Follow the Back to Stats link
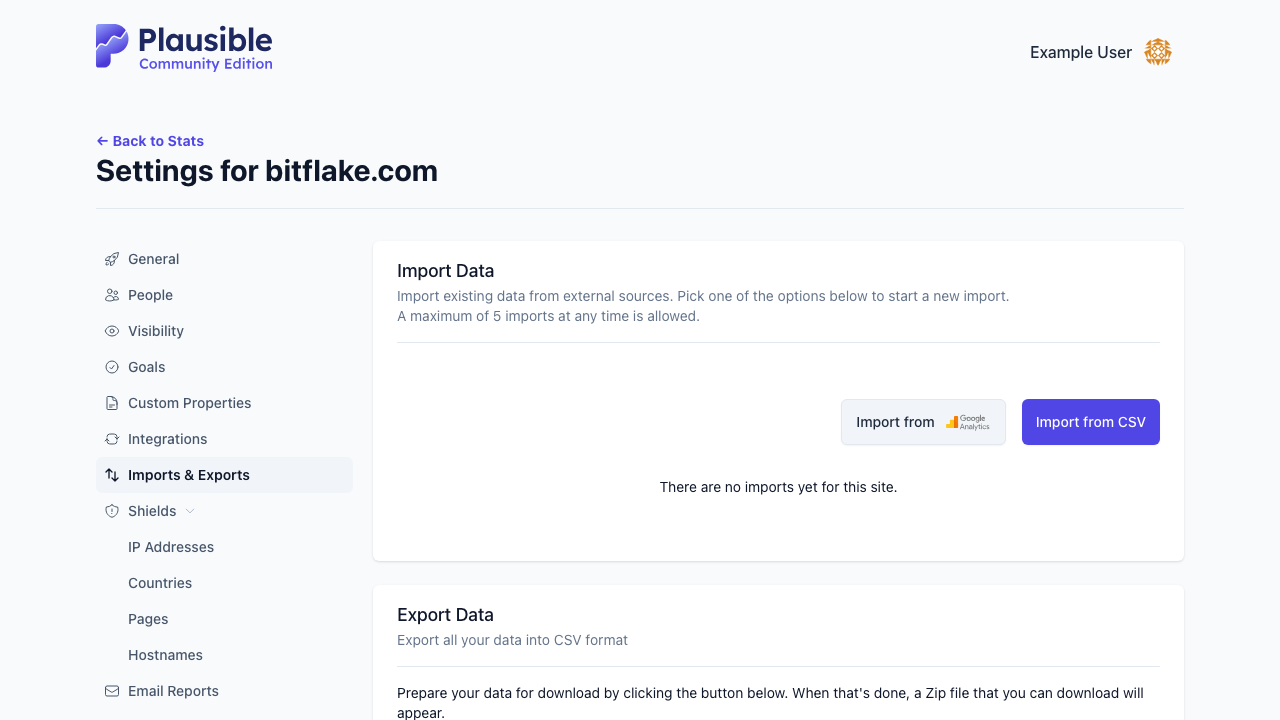Screen dimensions: 1280x720 click(x=150, y=141)
